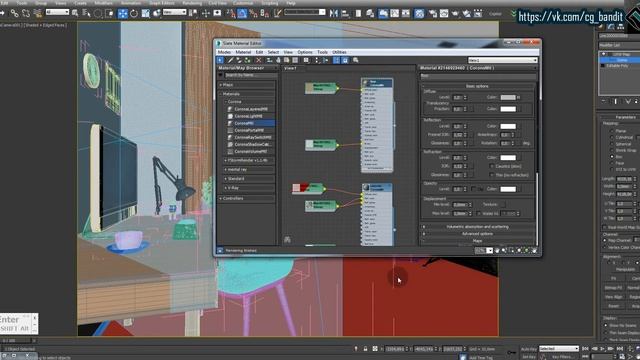Click Bitmap Fit alignment button
The height and width of the screenshot is (360, 640).
(613, 288)
